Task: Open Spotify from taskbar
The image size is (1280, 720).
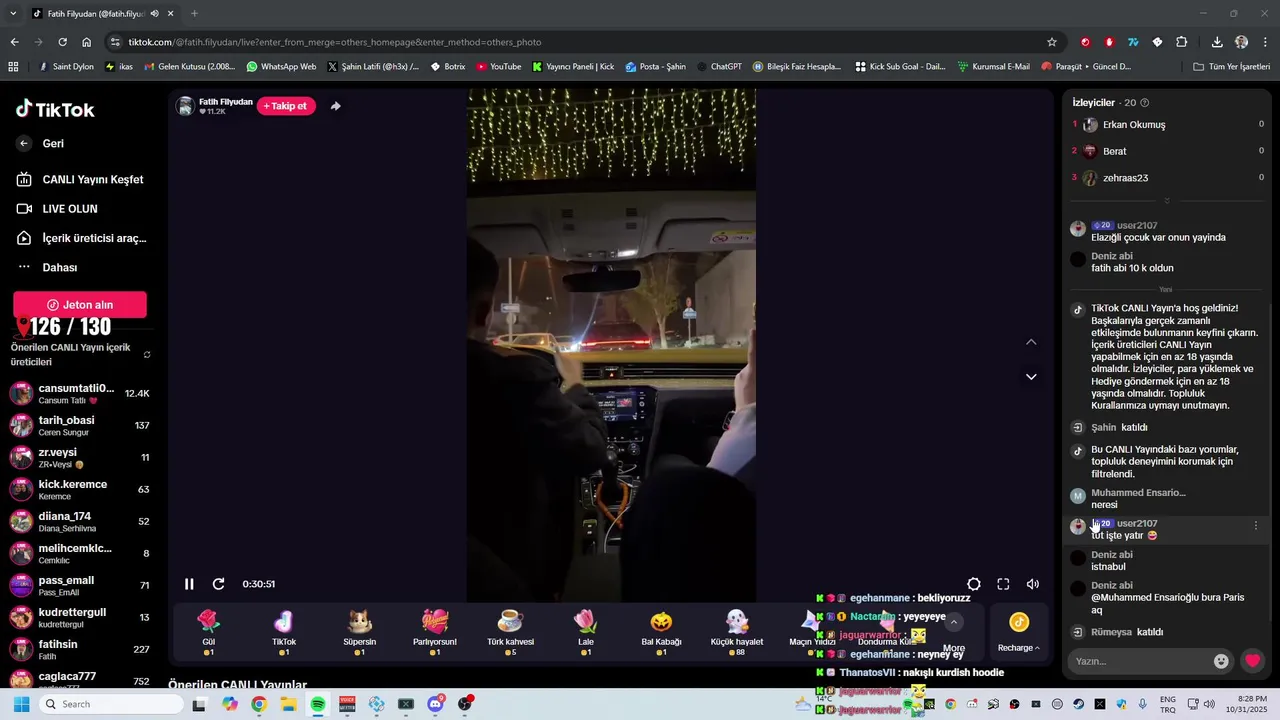Action: [318, 704]
